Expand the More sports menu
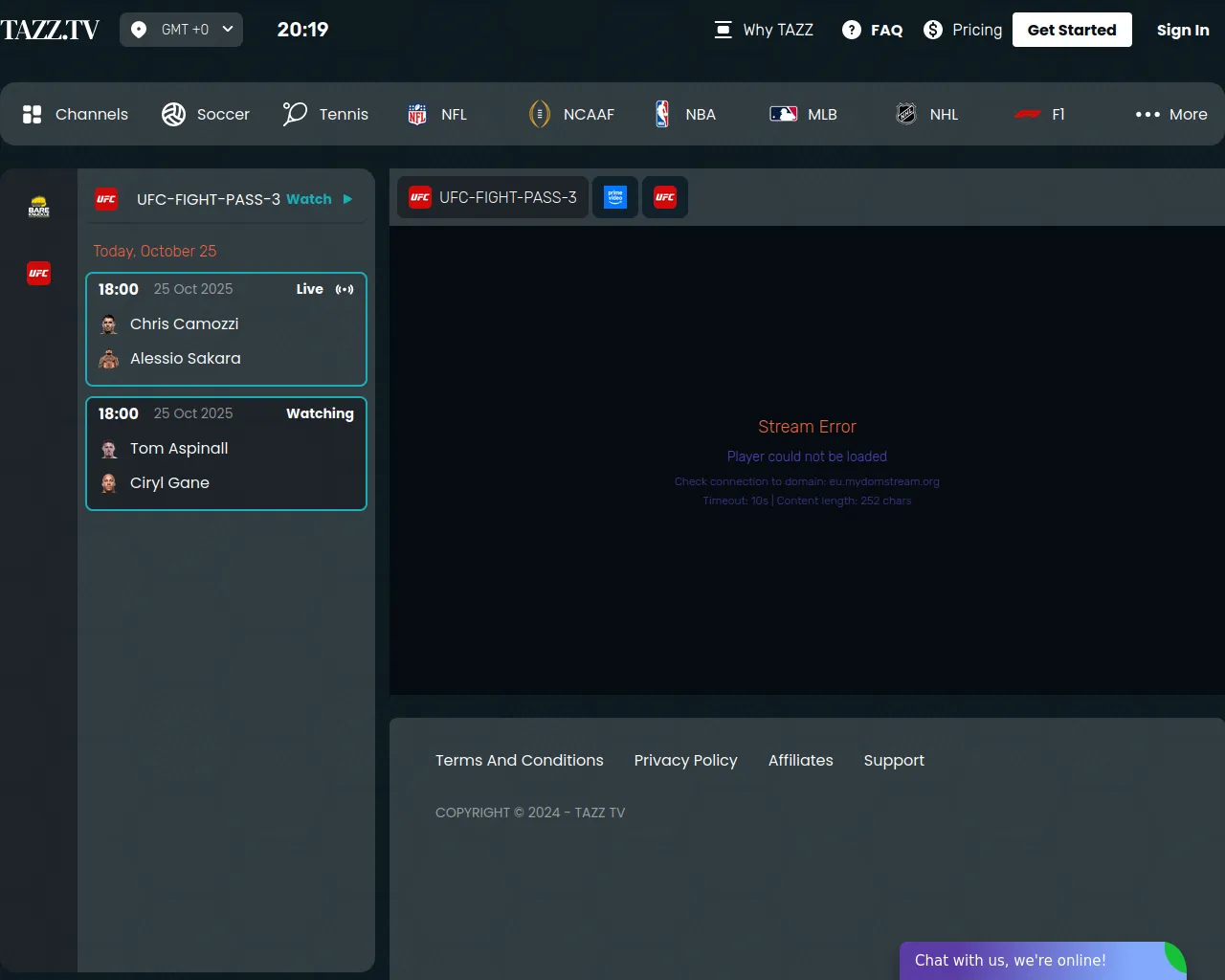The width and height of the screenshot is (1225, 980). 1170,114
